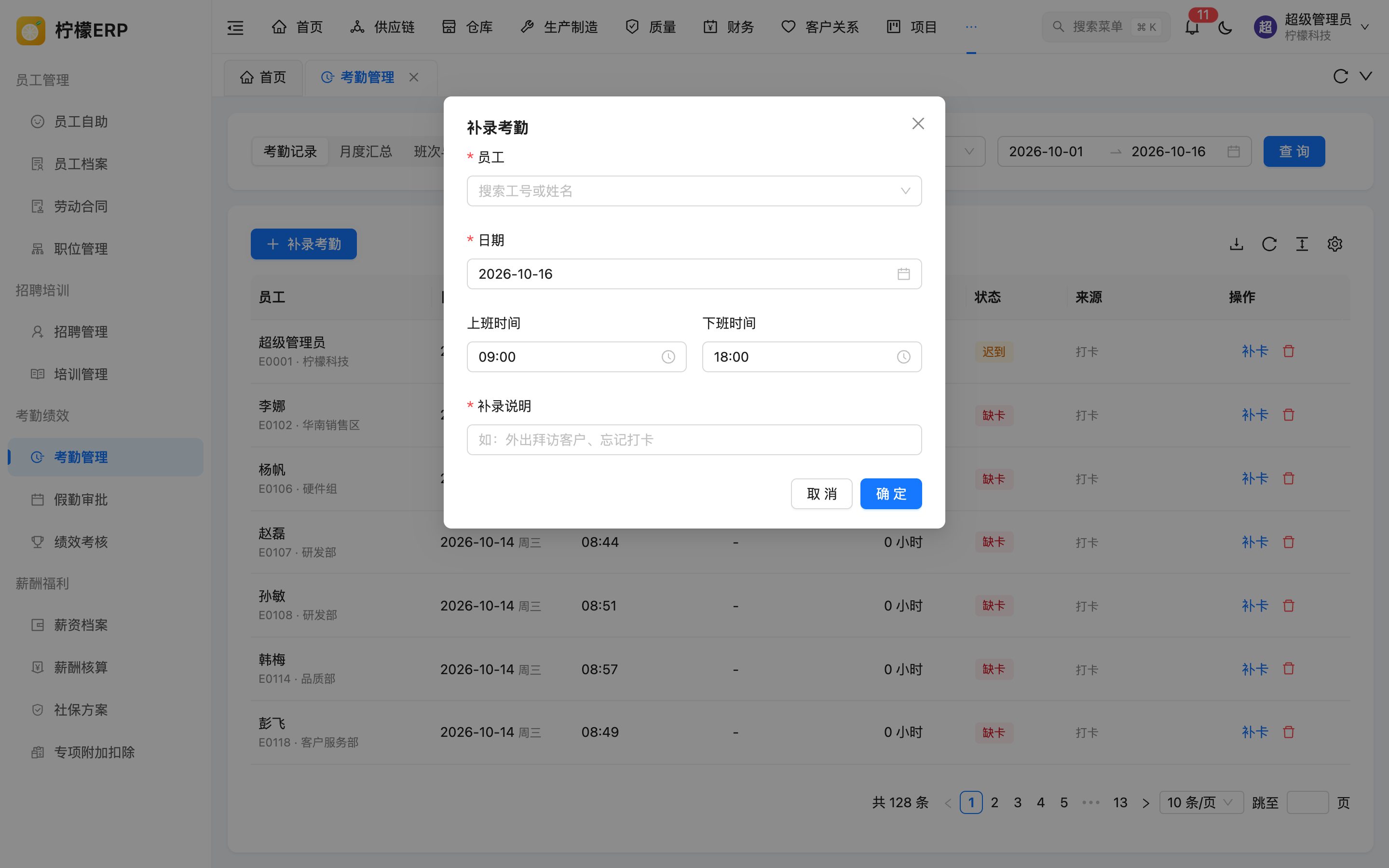This screenshot has width=1389, height=868.
Task: Switch to dark mode via moon icon
Action: [1225, 27]
